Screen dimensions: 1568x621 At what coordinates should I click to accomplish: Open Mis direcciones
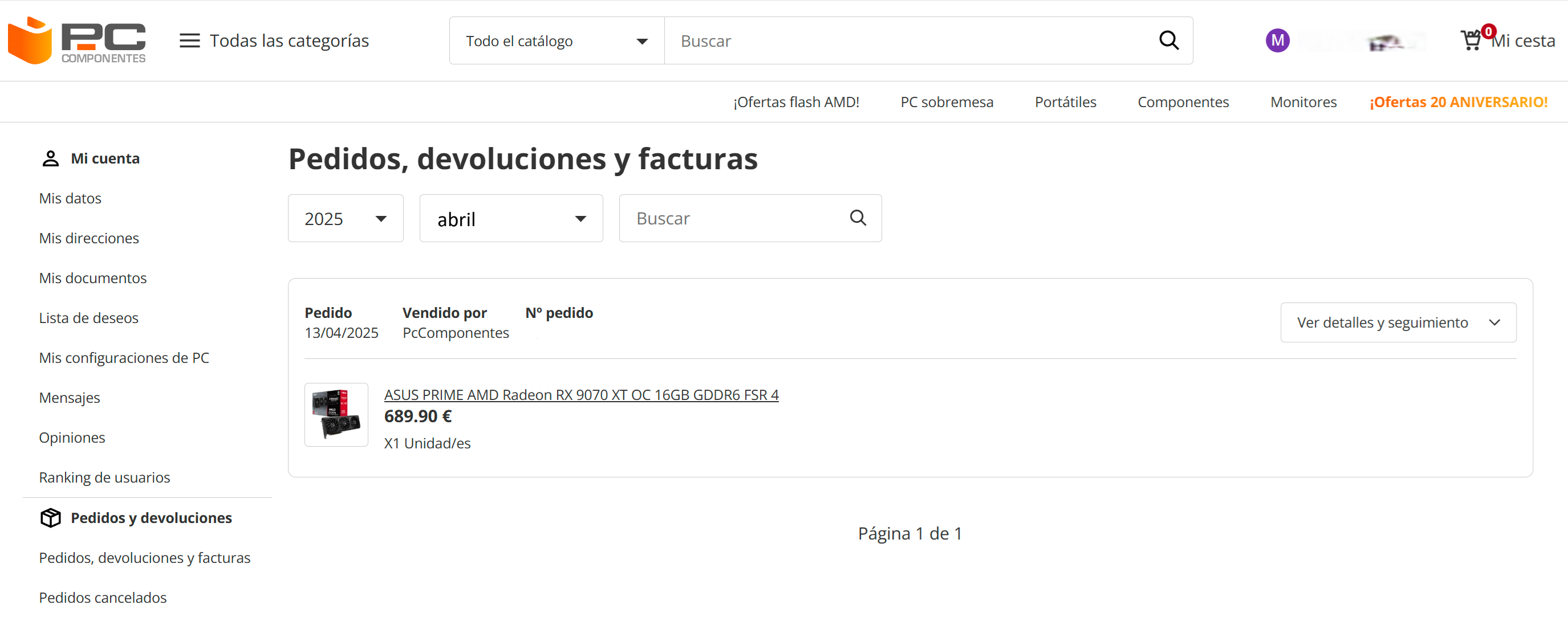[89, 238]
